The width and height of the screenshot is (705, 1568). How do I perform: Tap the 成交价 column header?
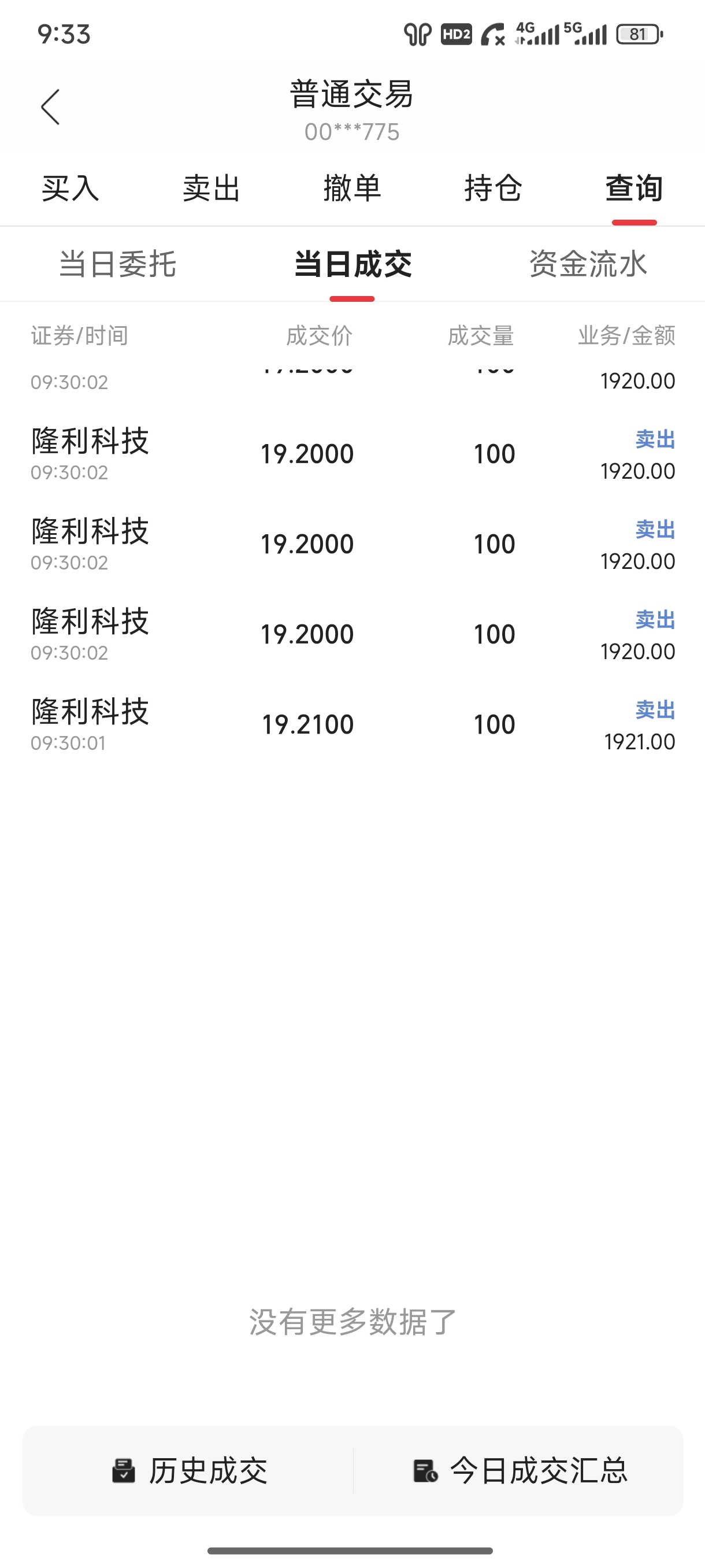point(320,335)
